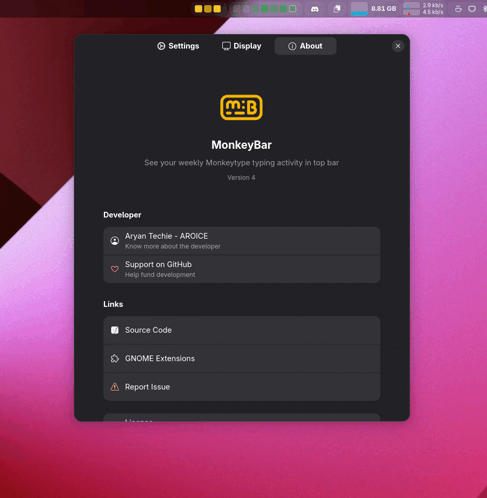
Task: Click the MonkeyBar title text
Action: point(241,145)
